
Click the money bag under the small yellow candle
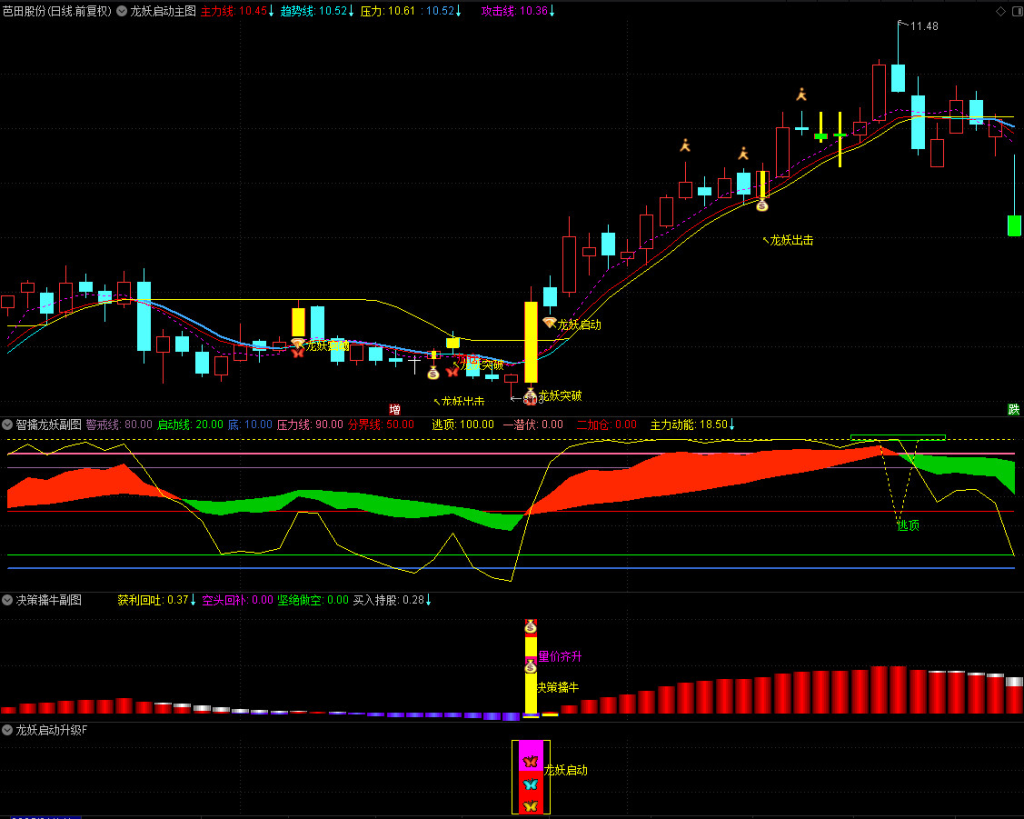click(x=433, y=373)
